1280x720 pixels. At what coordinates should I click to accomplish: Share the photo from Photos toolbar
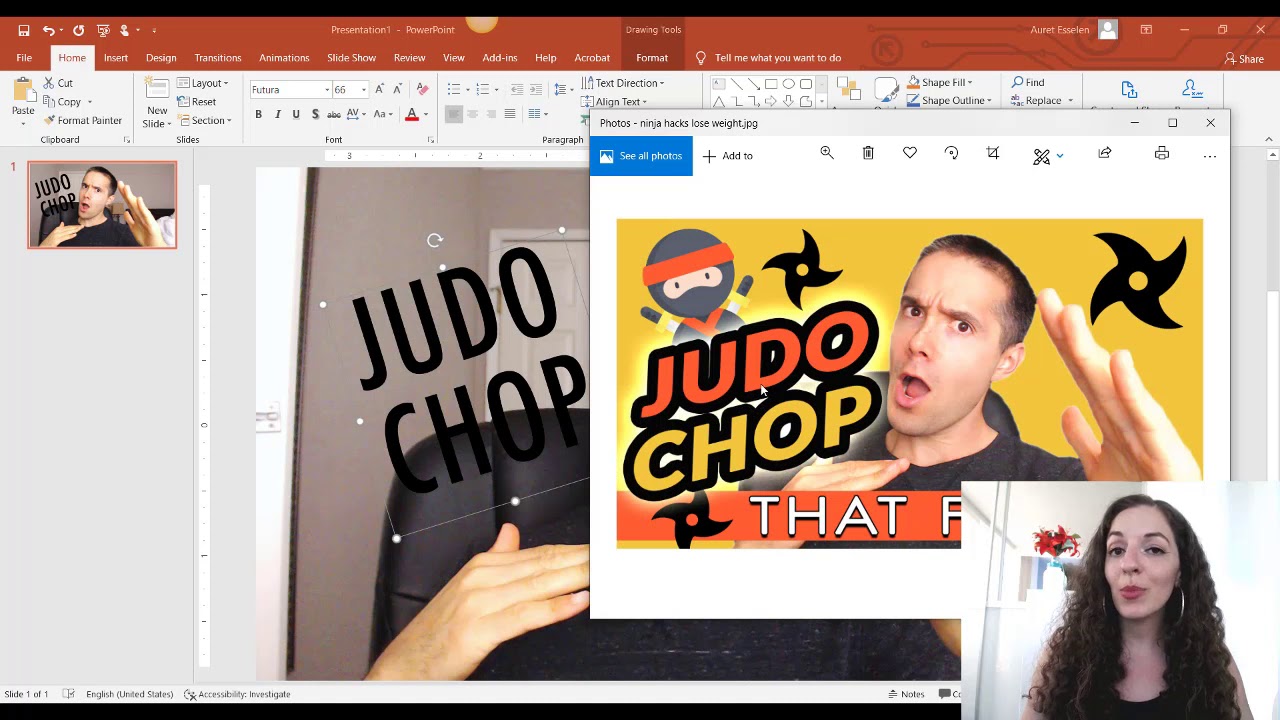[x=1105, y=153]
